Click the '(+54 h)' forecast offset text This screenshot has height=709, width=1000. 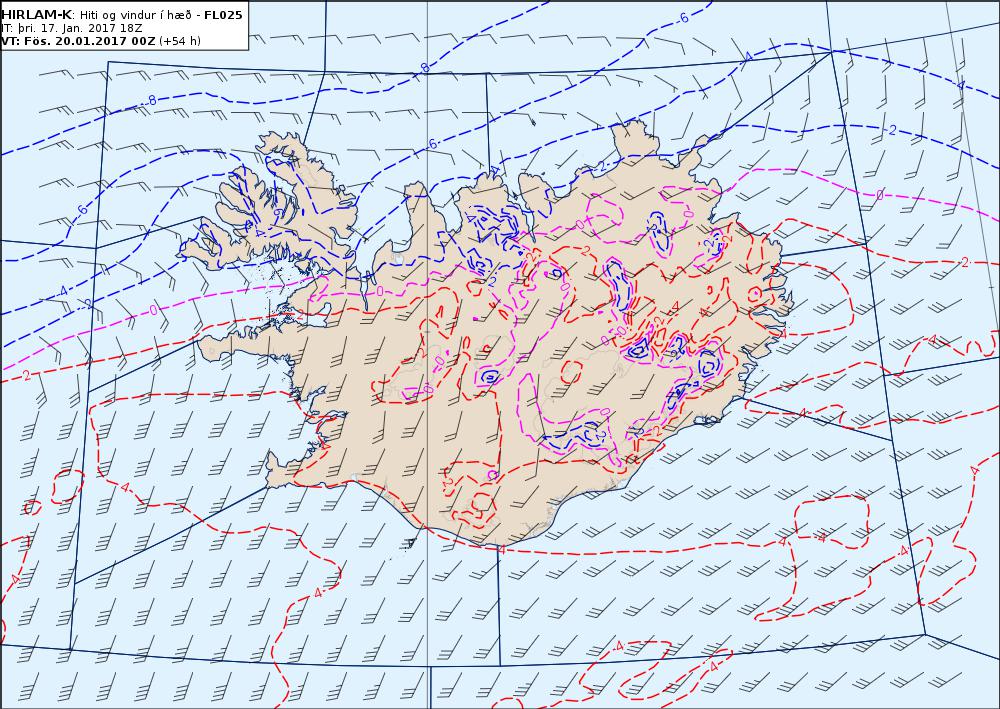tap(180, 41)
